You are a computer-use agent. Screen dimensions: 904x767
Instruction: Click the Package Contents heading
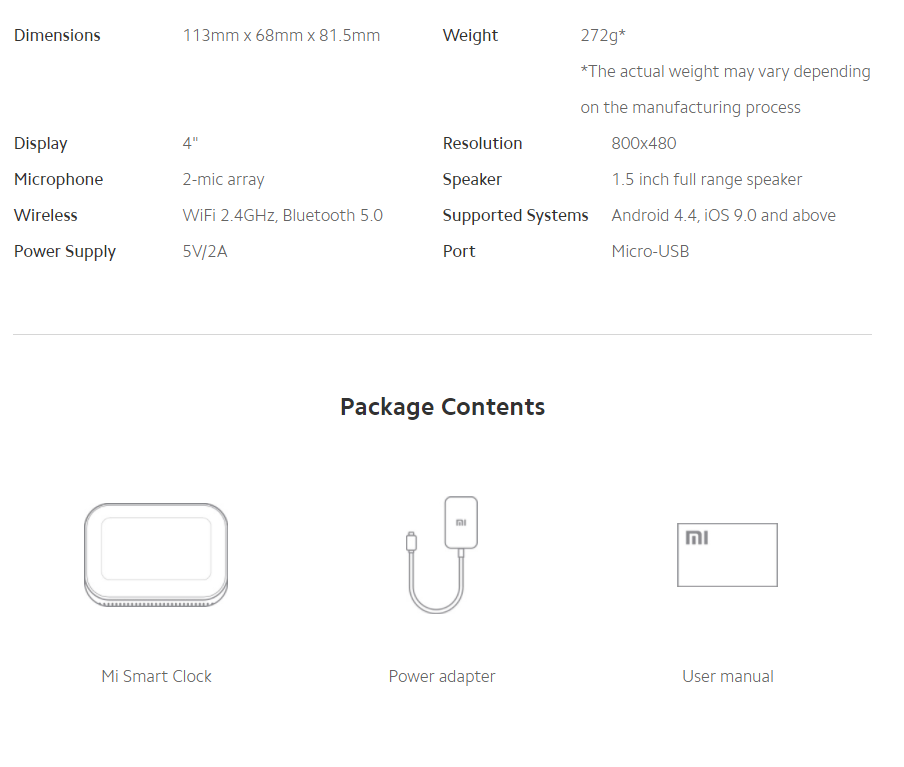[x=442, y=407]
